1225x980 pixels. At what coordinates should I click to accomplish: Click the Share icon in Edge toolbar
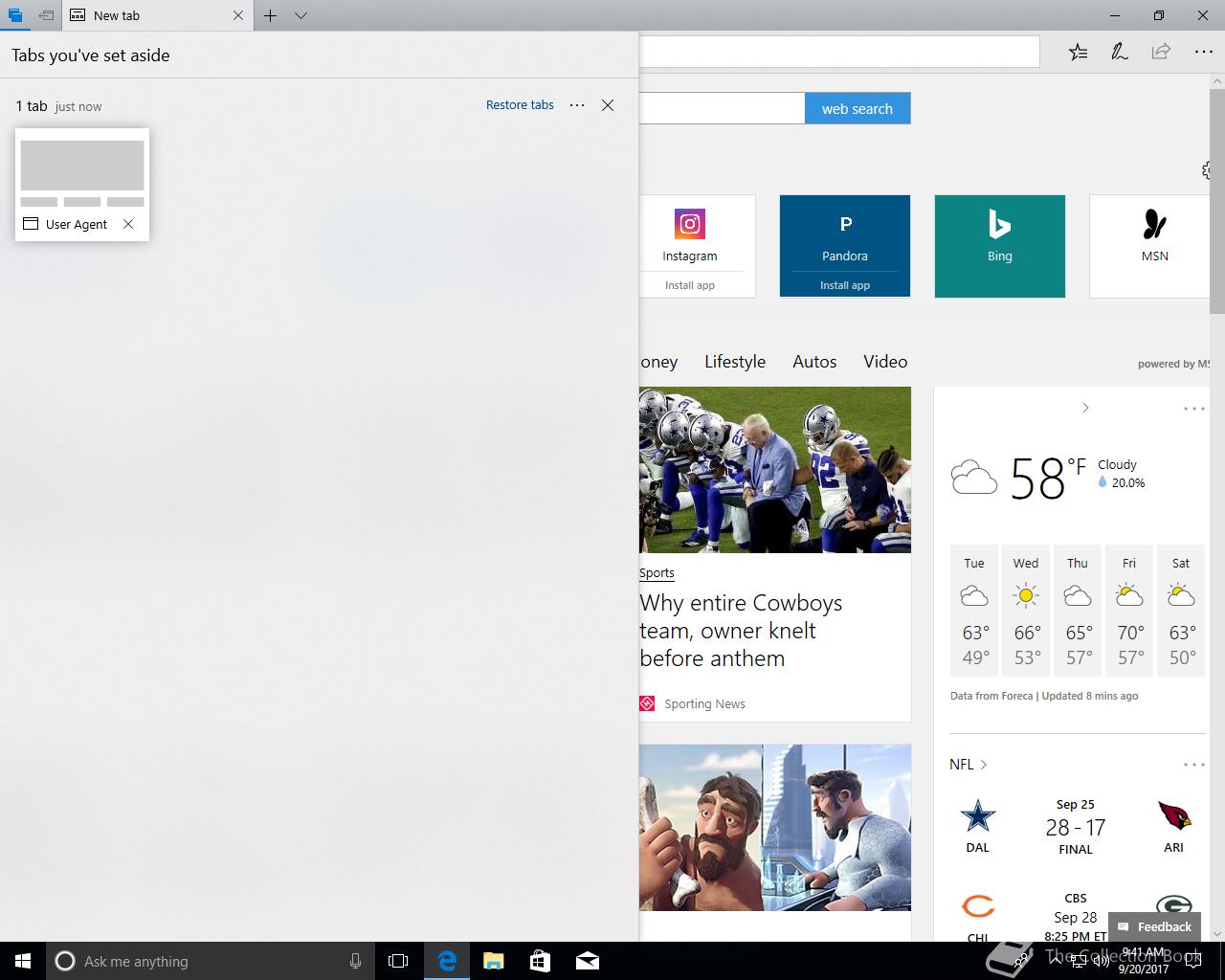[x=1161, y=52]
